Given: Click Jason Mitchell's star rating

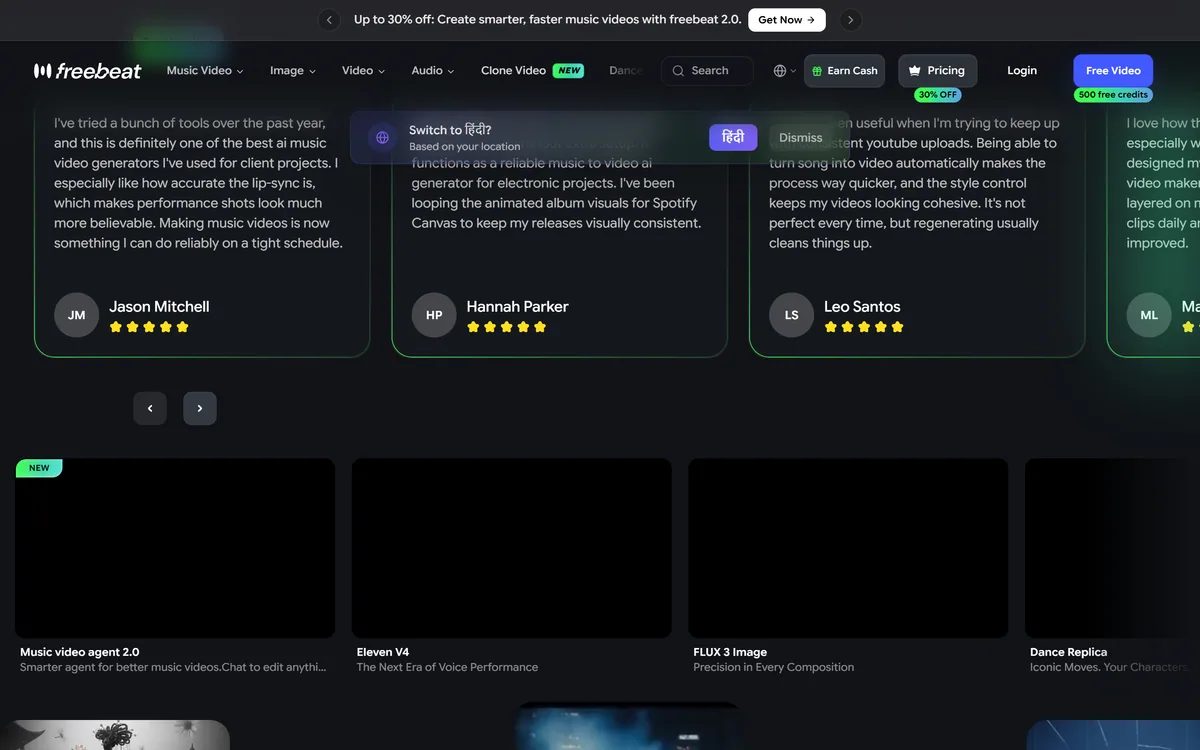Looking at the screenshot, I should pos(149,327).
